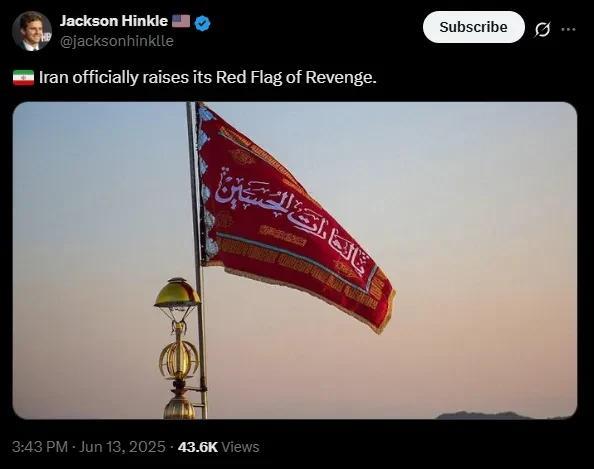Subscribe to Jackson Hinkle
594x469 pixels.
(474, 27)
